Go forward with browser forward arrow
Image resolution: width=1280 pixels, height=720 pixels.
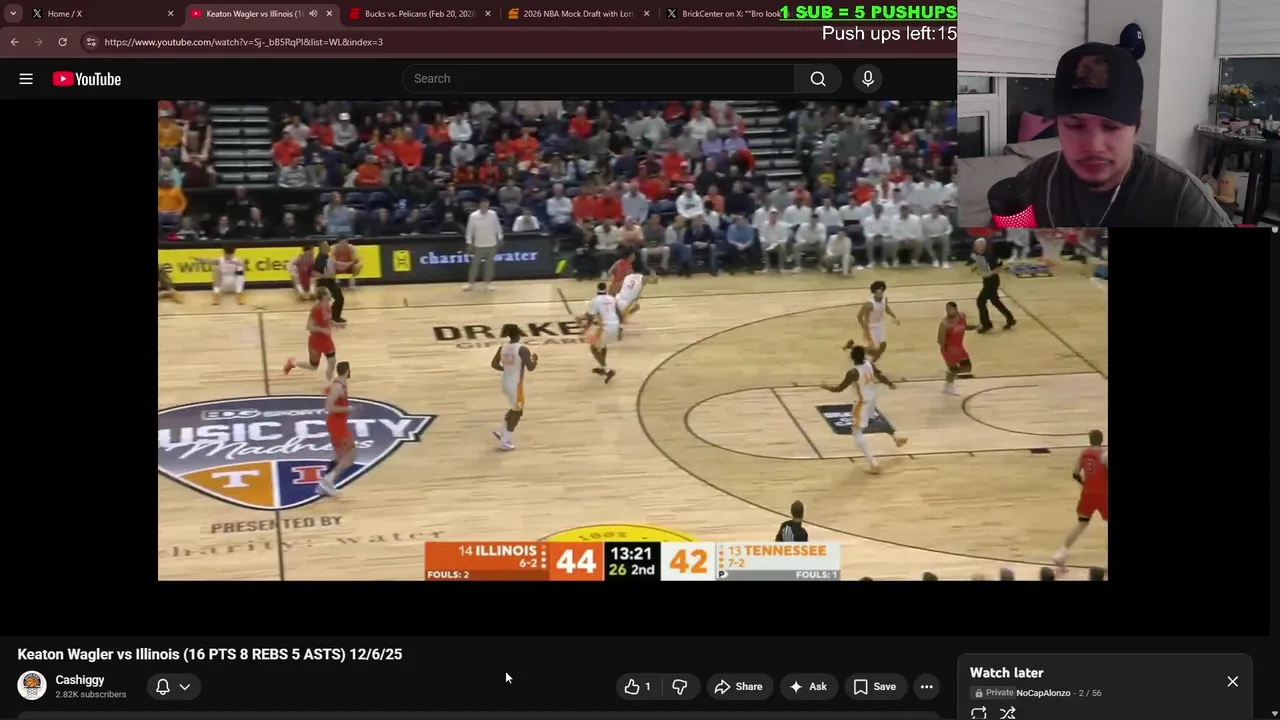point(38,42)
